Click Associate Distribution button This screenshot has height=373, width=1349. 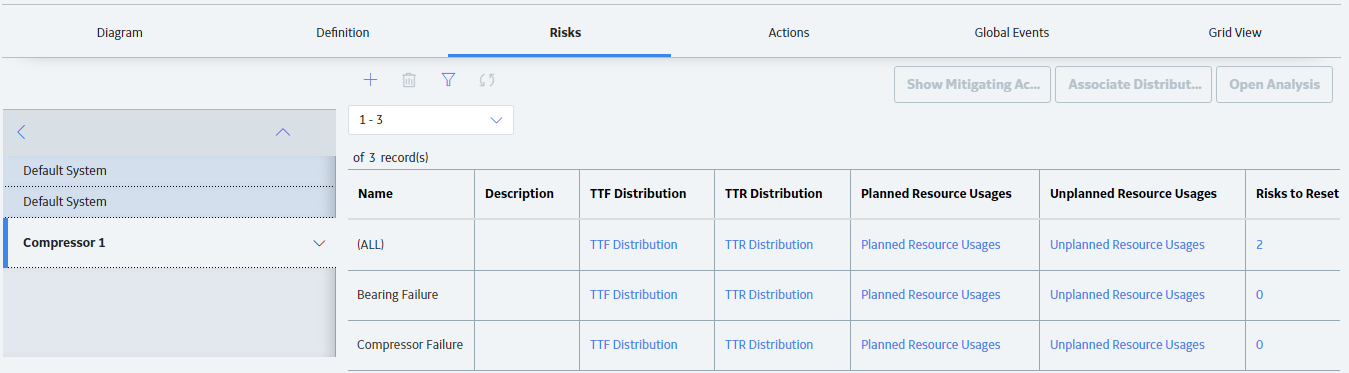point(1134,84)
